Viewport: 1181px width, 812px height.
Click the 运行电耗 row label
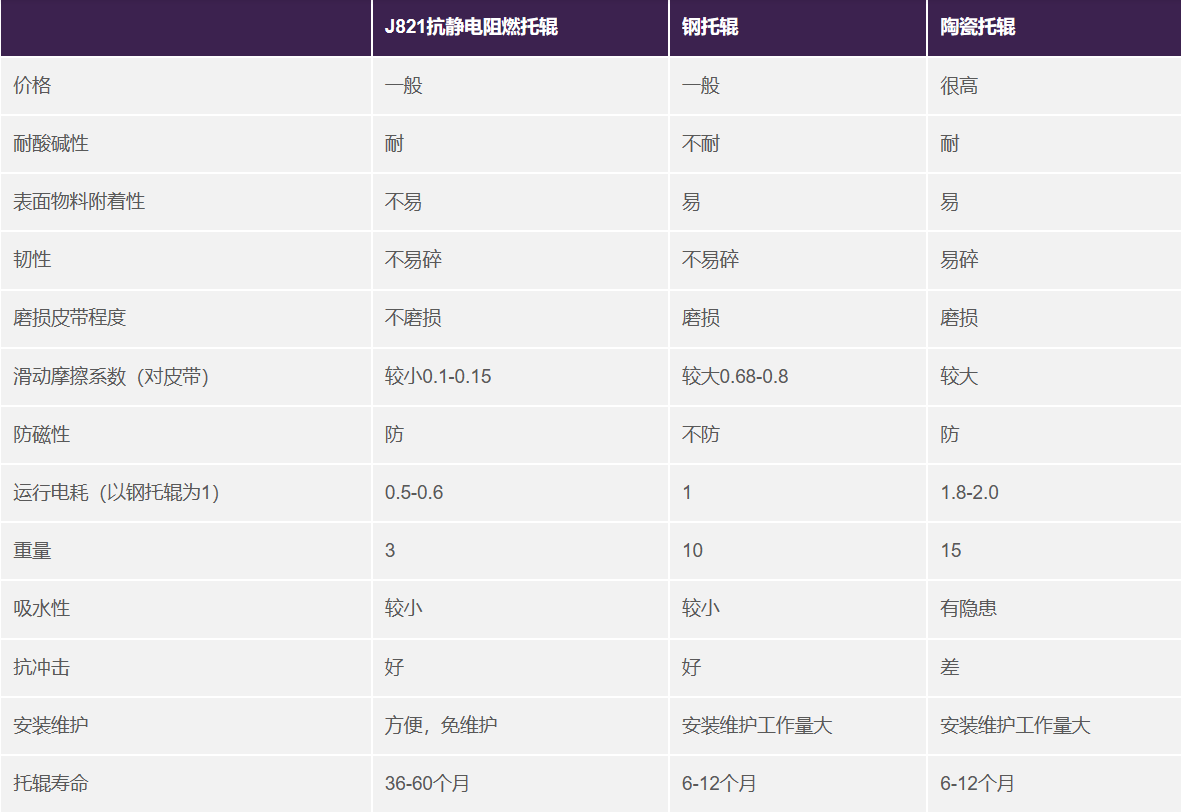(116, 493)
